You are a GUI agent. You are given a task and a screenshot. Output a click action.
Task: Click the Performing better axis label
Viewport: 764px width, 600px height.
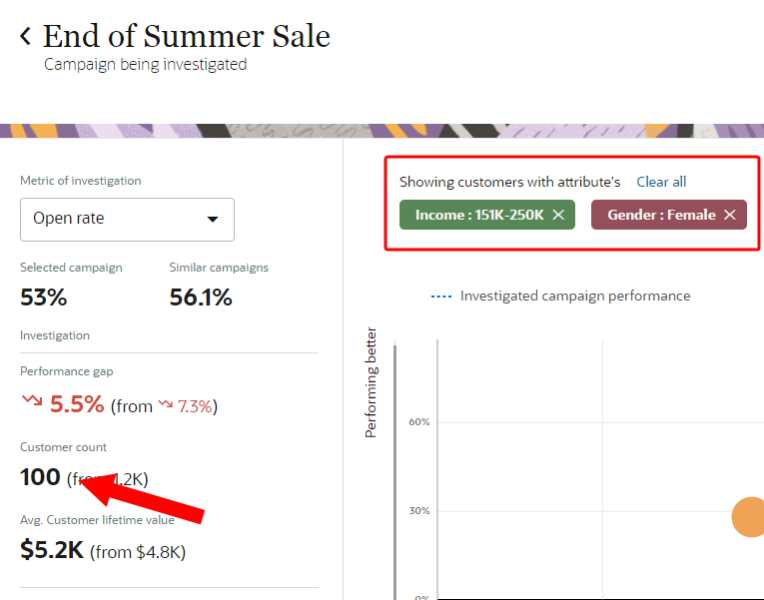[x=371, y=382]
